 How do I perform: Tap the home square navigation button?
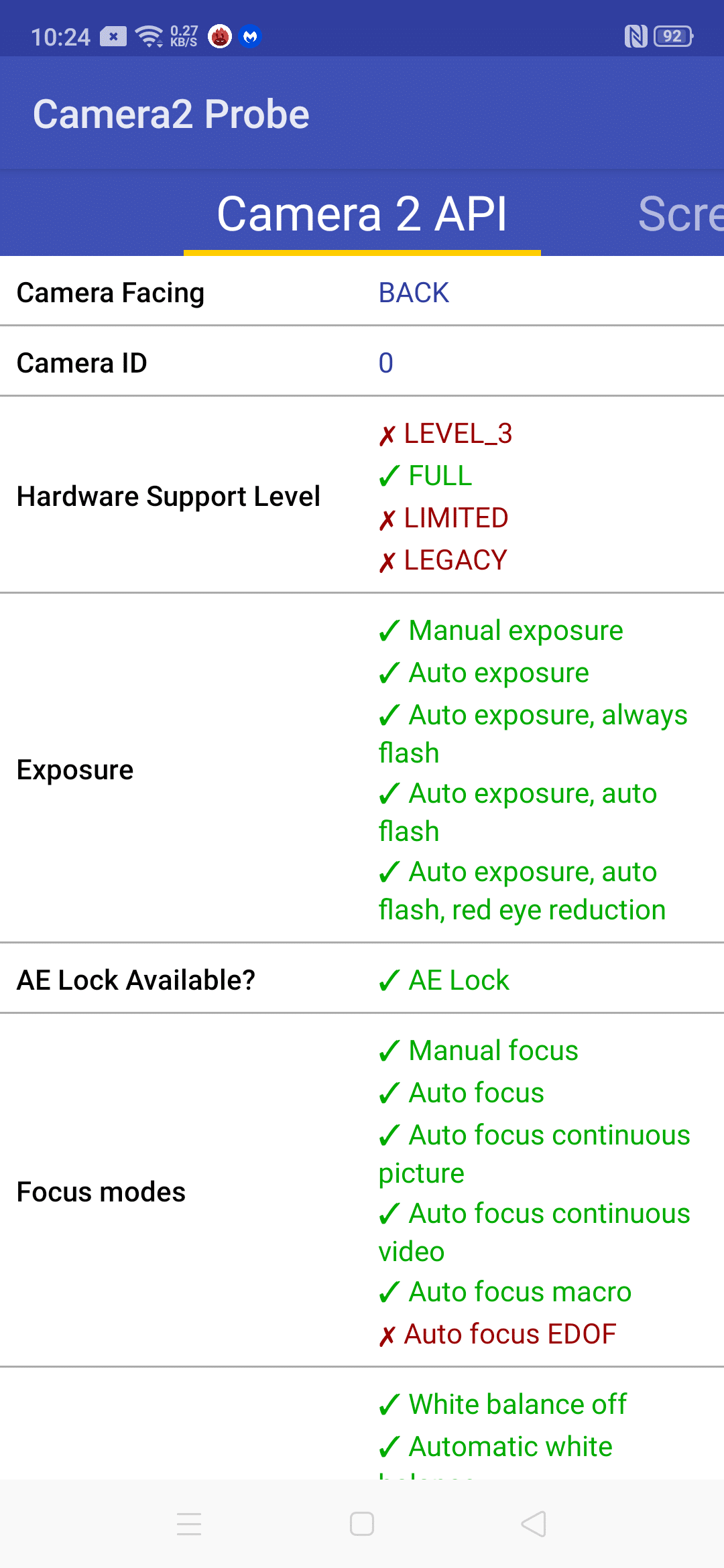click(362, 1524)
